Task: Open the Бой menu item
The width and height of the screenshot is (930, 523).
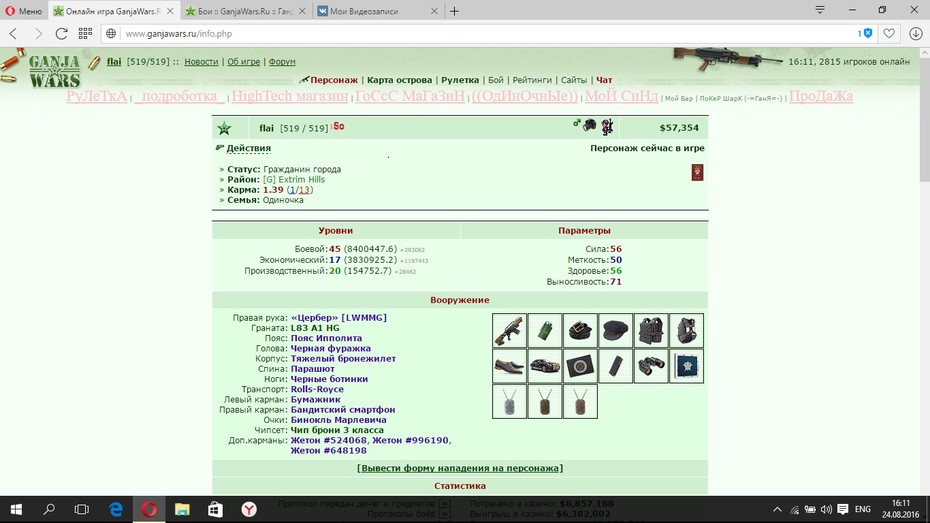Action: tap(496, 80)
